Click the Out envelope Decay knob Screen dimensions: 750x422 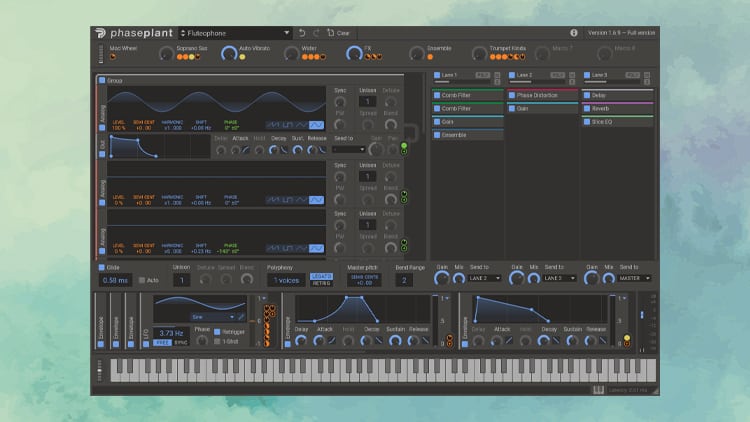[x=273, y=150]
